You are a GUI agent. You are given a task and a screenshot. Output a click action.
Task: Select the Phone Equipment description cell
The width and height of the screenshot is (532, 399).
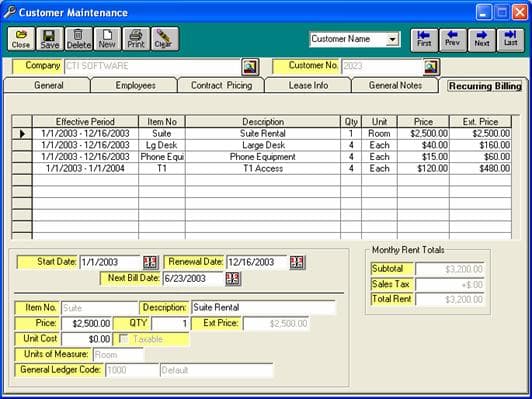[263, 157]
